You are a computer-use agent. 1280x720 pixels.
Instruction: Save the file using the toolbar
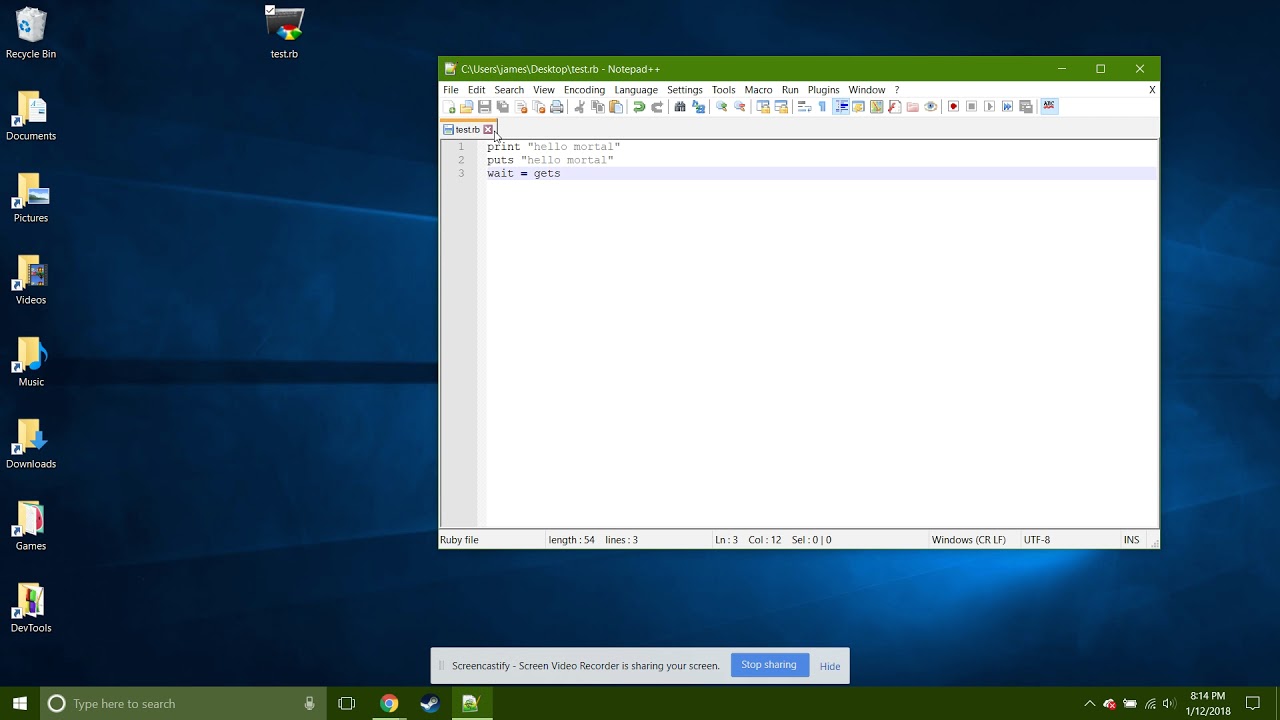(485, 107)
